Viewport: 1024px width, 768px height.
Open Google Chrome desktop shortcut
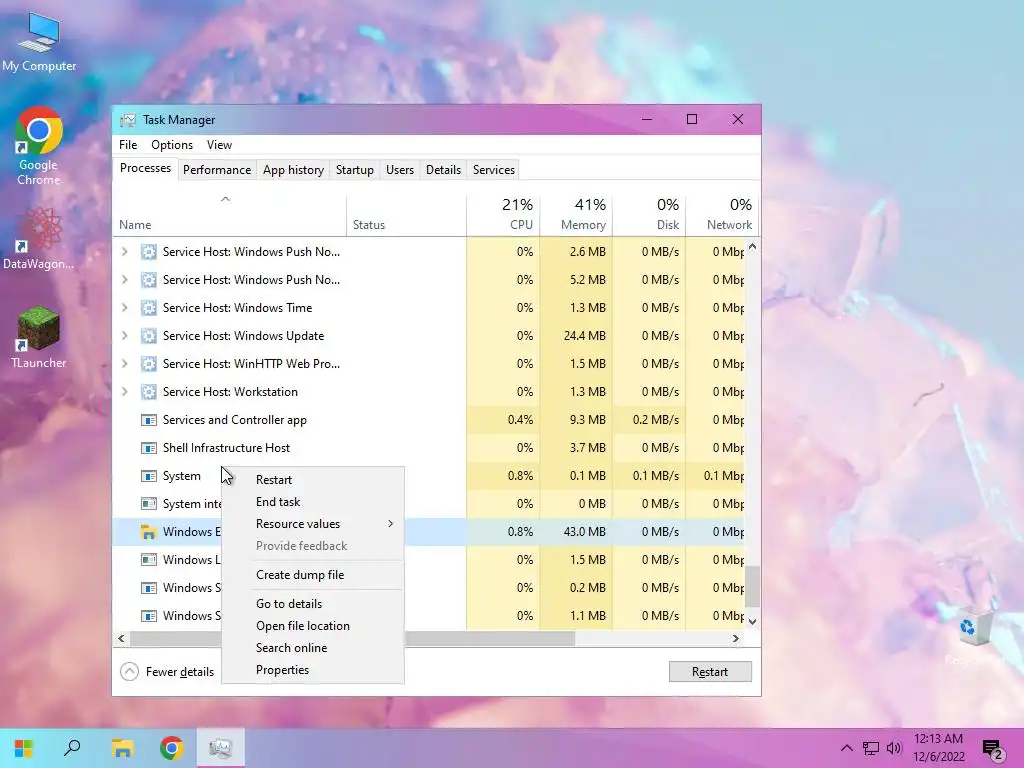pyautogui.click(x=39, y=147)
